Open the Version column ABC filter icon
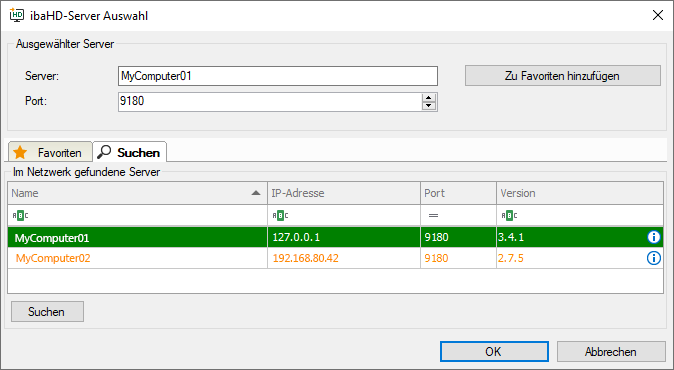This screenshot has width=674, height=370. coord(509,215)
